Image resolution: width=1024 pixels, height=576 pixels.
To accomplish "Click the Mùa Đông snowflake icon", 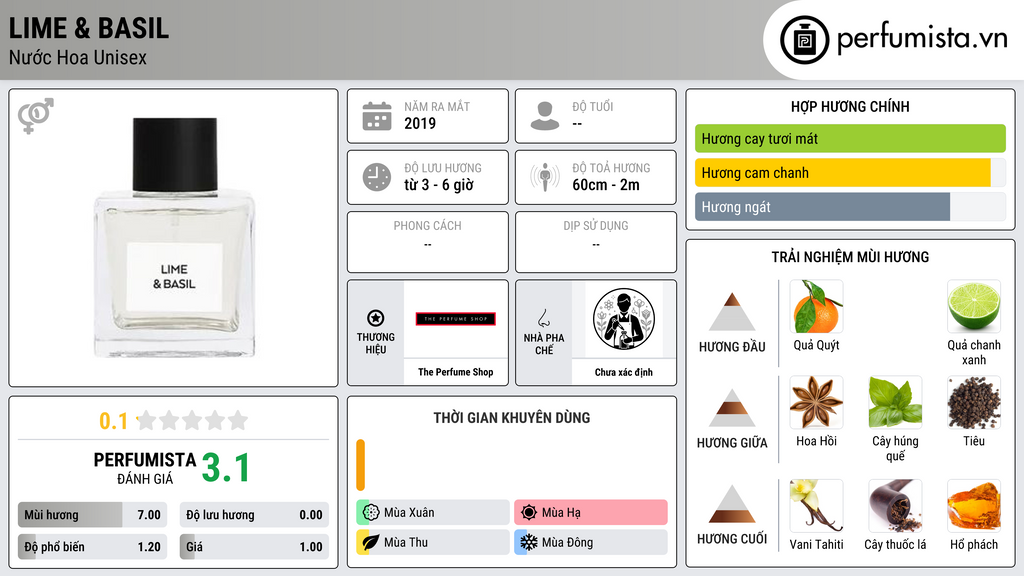I will click(529, 542).
